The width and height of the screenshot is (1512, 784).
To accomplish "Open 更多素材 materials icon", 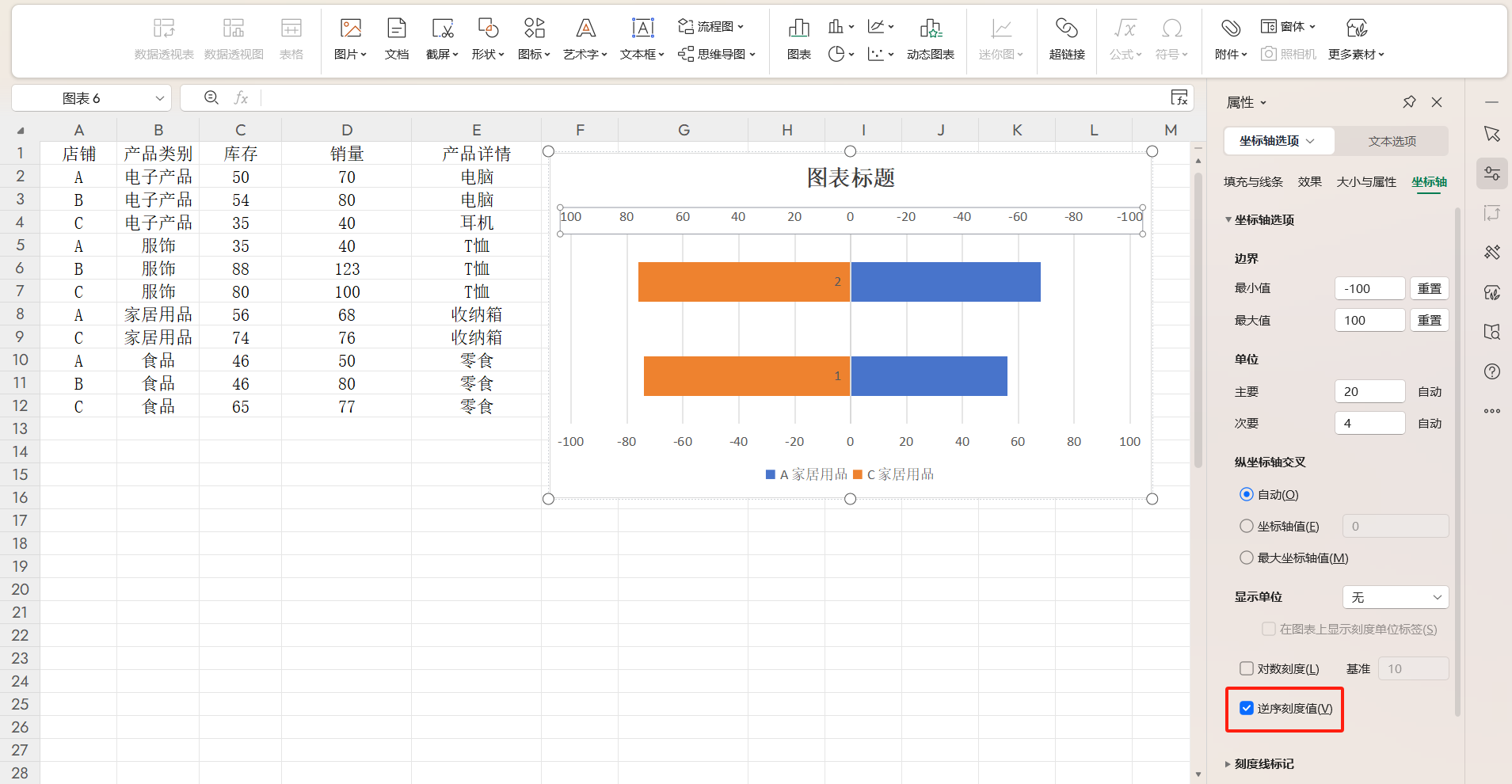I will [1356, 29].
